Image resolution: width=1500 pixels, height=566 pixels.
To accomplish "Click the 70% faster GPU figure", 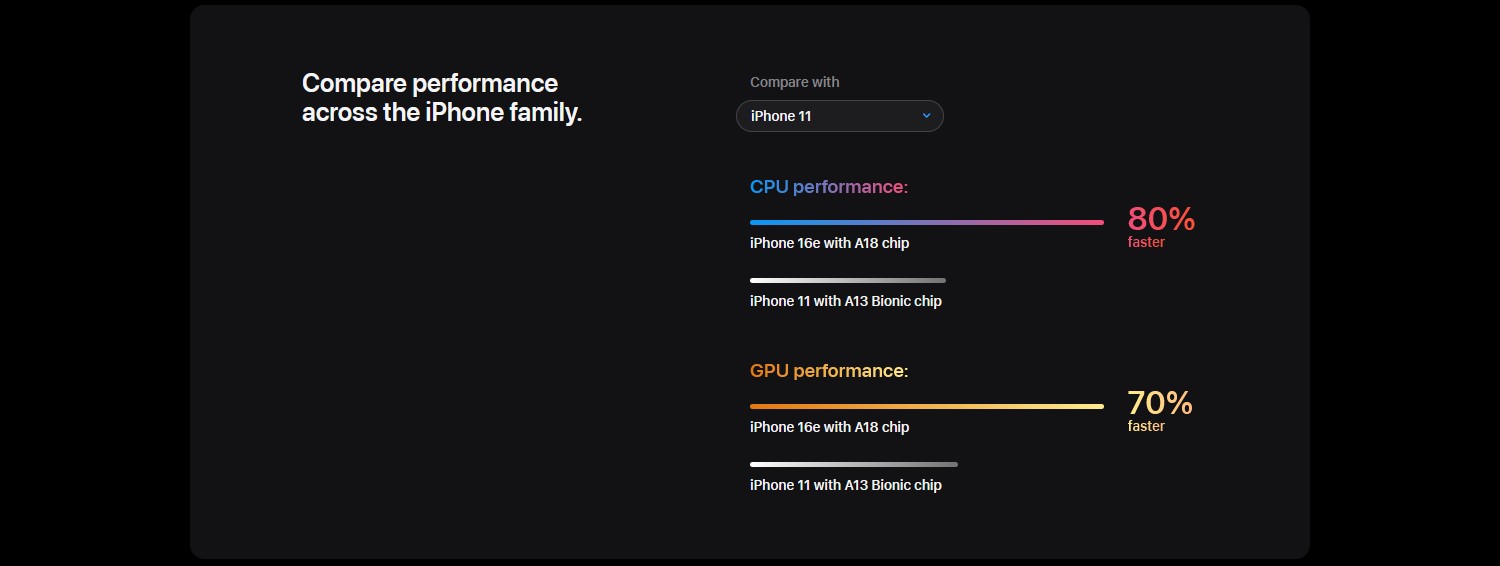I will pos(1160,403).
